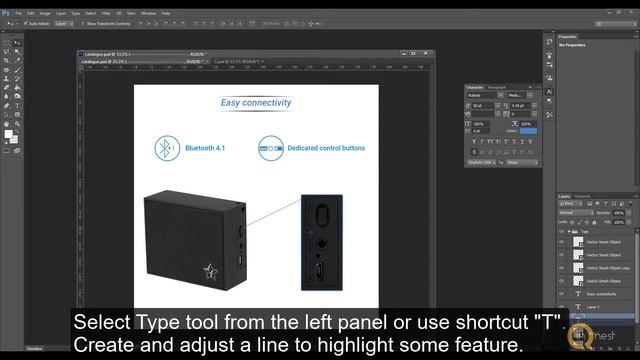Viewport: 640px width, 360px height.
Task: Open the Window menu
Action: [x=149, y=13]
